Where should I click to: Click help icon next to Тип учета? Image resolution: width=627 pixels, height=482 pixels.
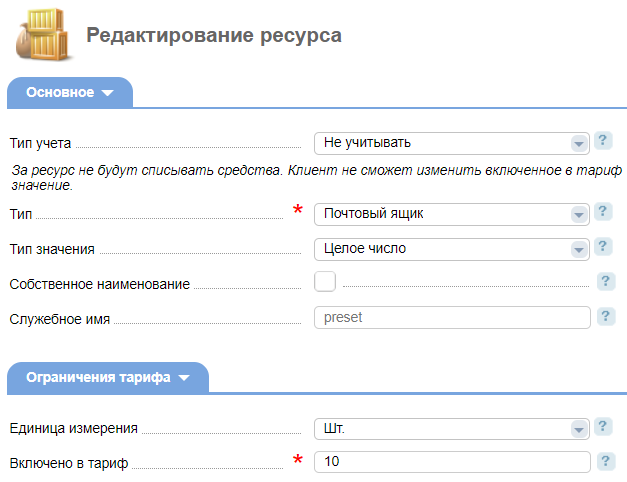pyautogui.click(x=603, y=141)
